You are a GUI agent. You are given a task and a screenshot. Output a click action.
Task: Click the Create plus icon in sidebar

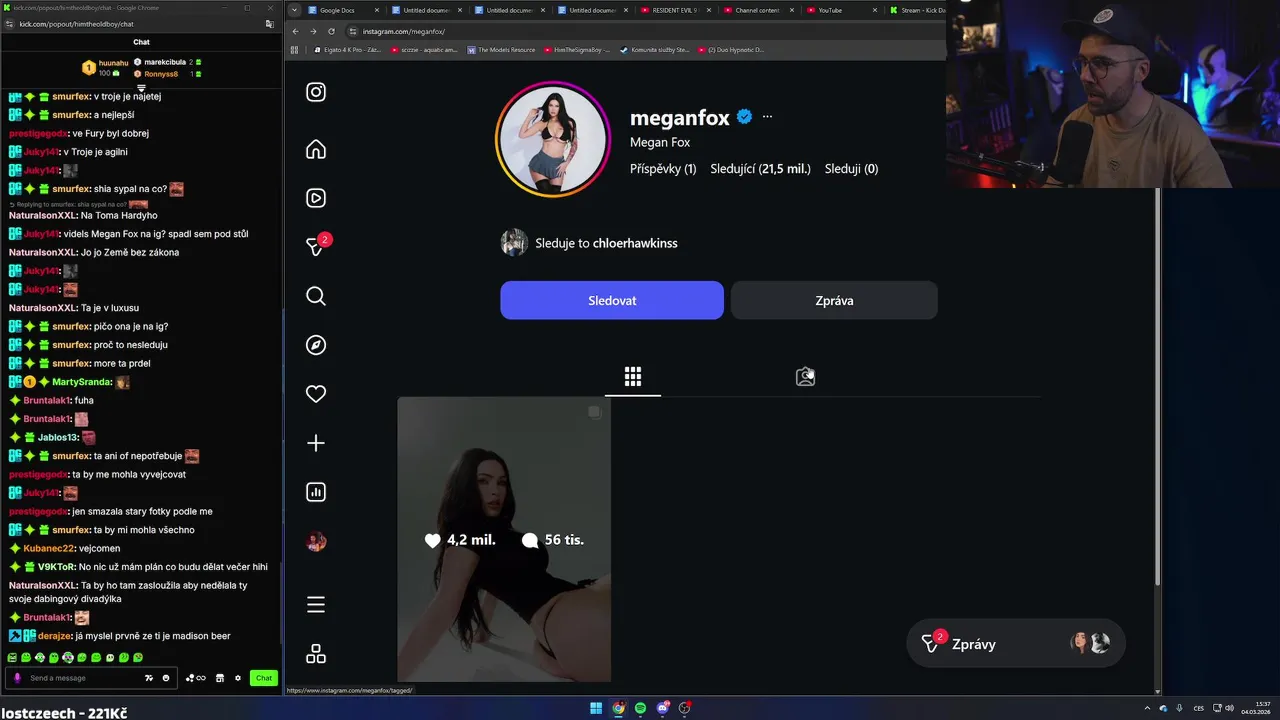pos(316,443)
